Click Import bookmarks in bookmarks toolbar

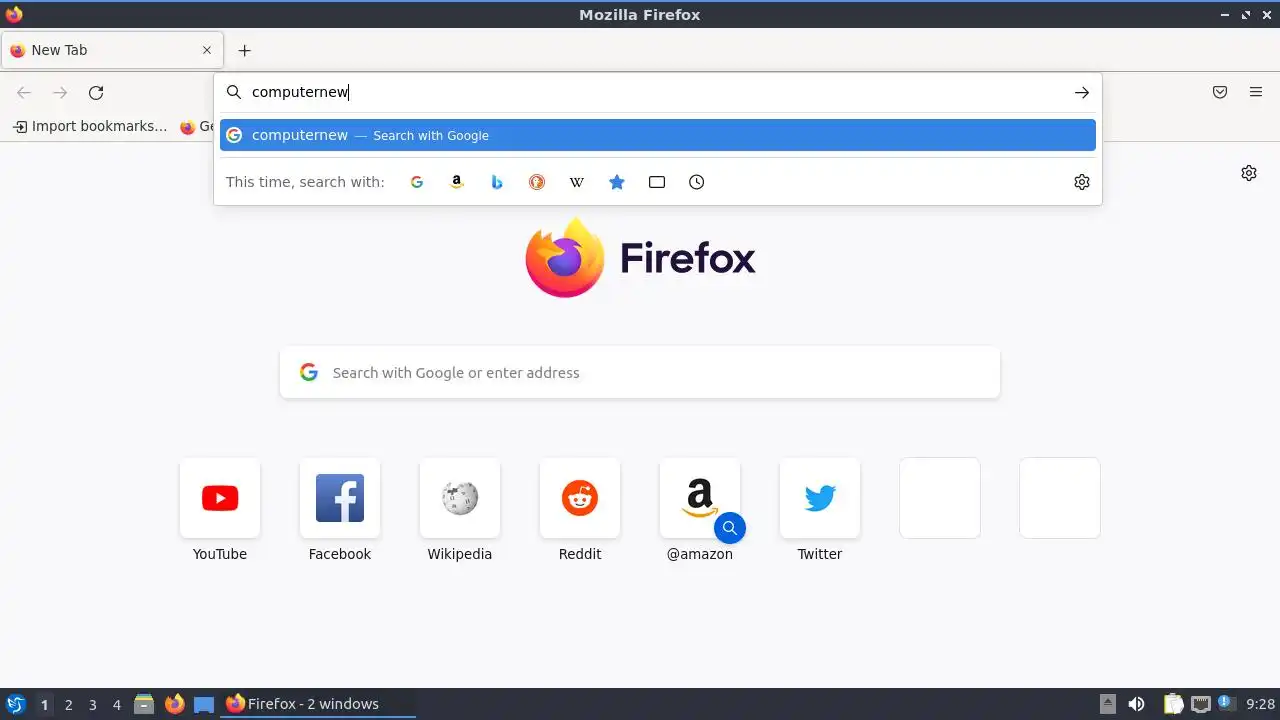[x=90, y=126]
